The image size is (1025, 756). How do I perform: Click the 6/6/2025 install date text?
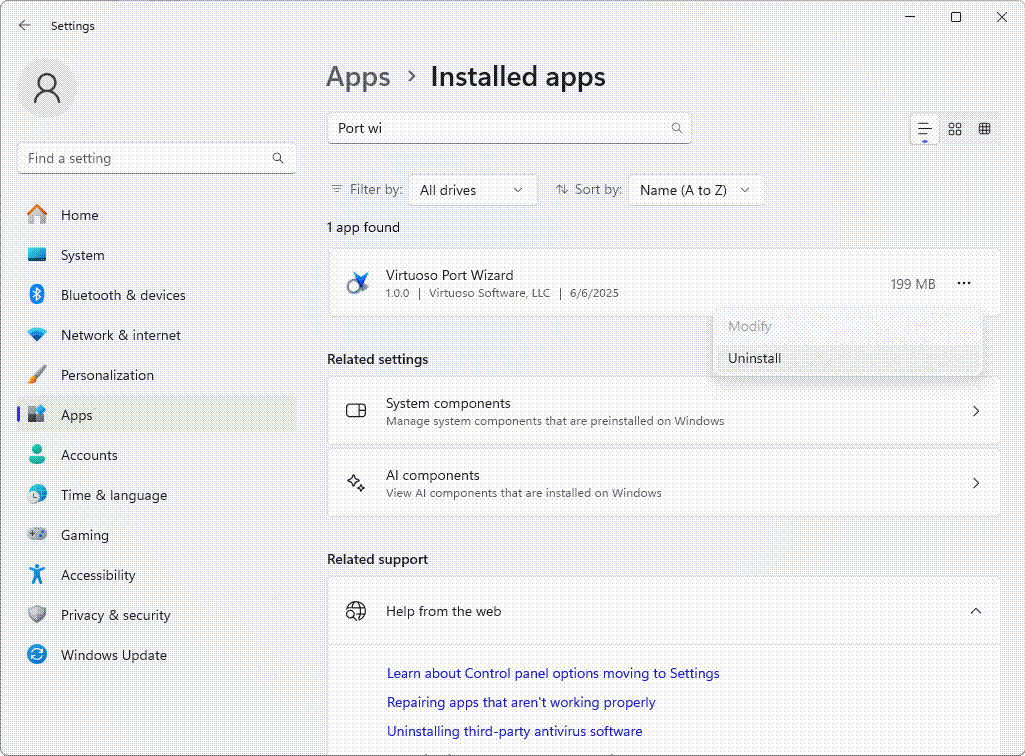[594, 293]
